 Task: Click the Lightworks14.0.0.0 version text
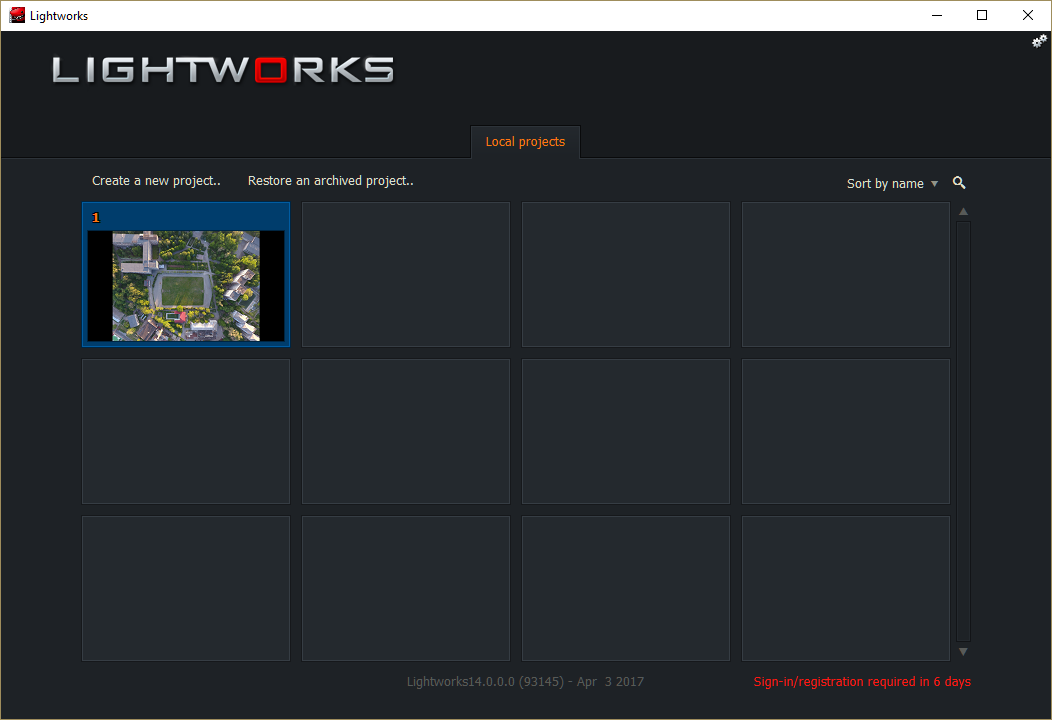(x=525, y=682)
